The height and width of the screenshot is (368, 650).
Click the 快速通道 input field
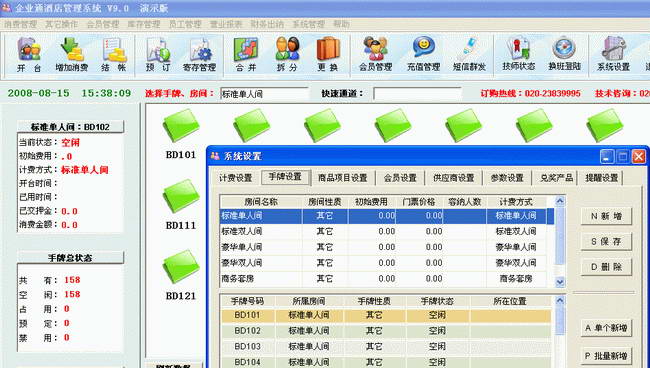pyautogui.click(x=417, y=94)
